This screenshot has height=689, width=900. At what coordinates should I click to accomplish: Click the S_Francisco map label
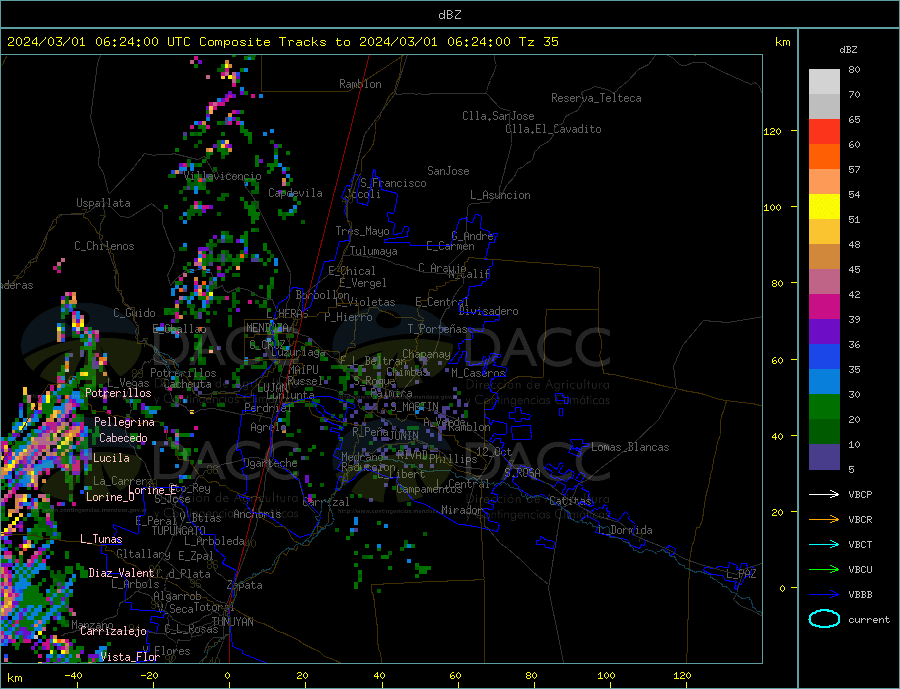pyautogui.click(x=393, y=183)
